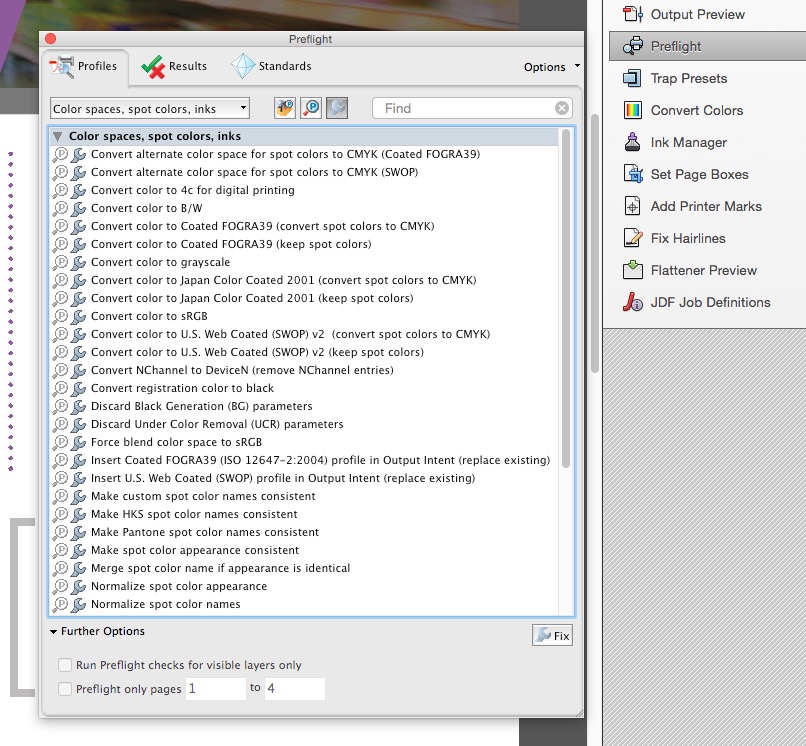The height and width of the screenshot is (746, 806).
Task: Click the Preflight tool icon in sidebar
Action: click(x=633, y=46)
